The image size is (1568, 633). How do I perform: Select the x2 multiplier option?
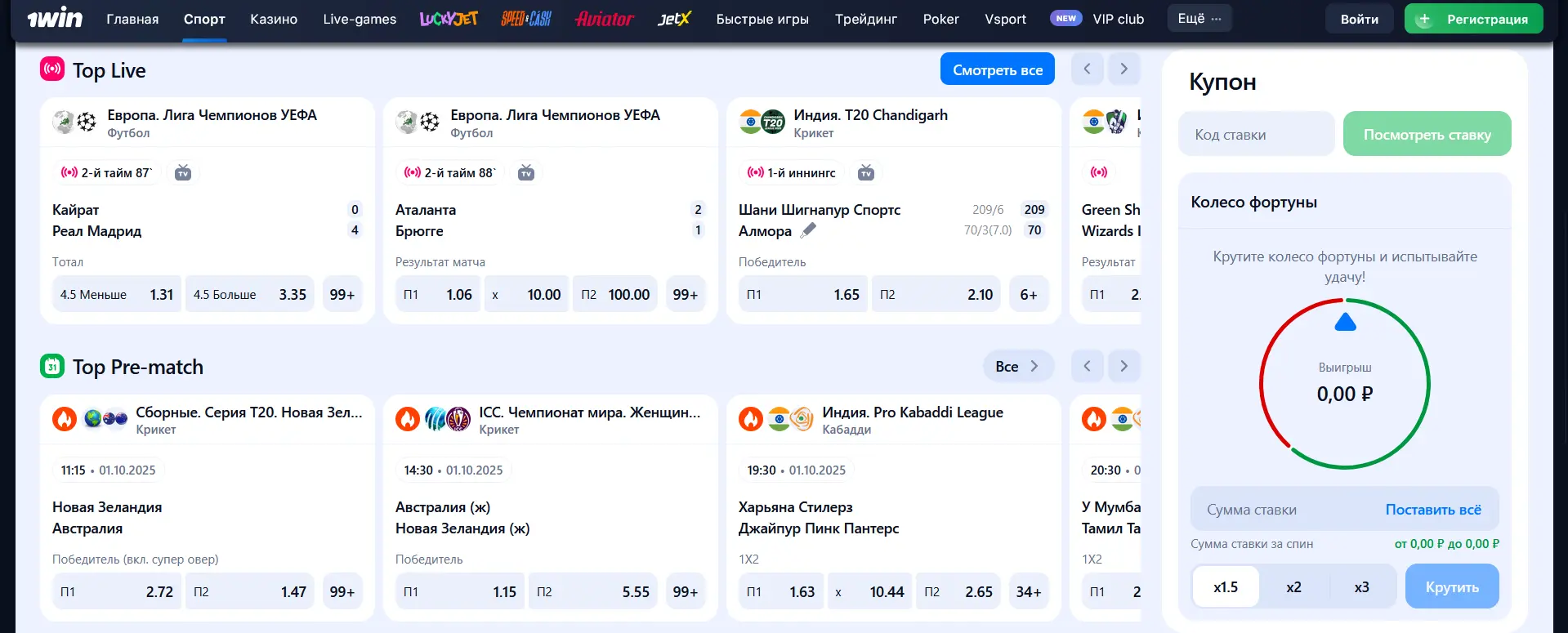pyautogui.click(x=1293, y=587)
